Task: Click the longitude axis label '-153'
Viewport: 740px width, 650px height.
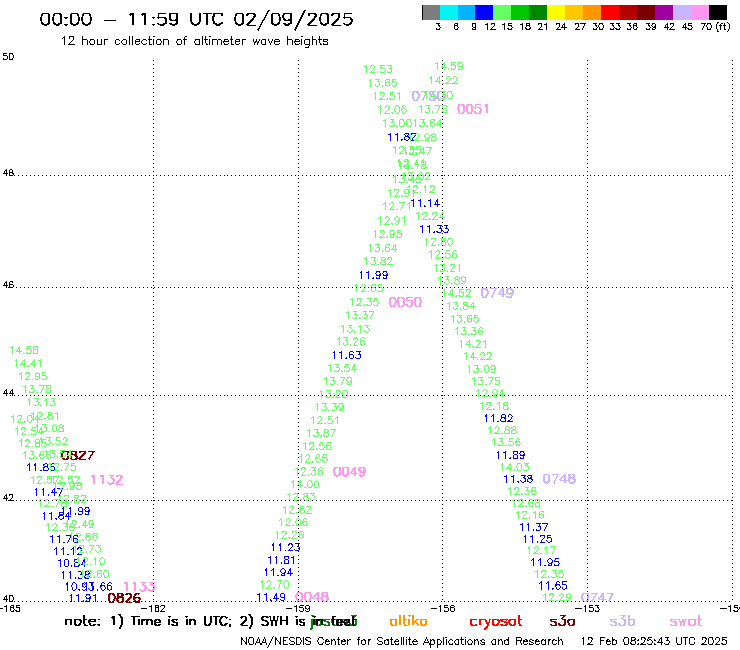Action: click(x=588, y=608)
